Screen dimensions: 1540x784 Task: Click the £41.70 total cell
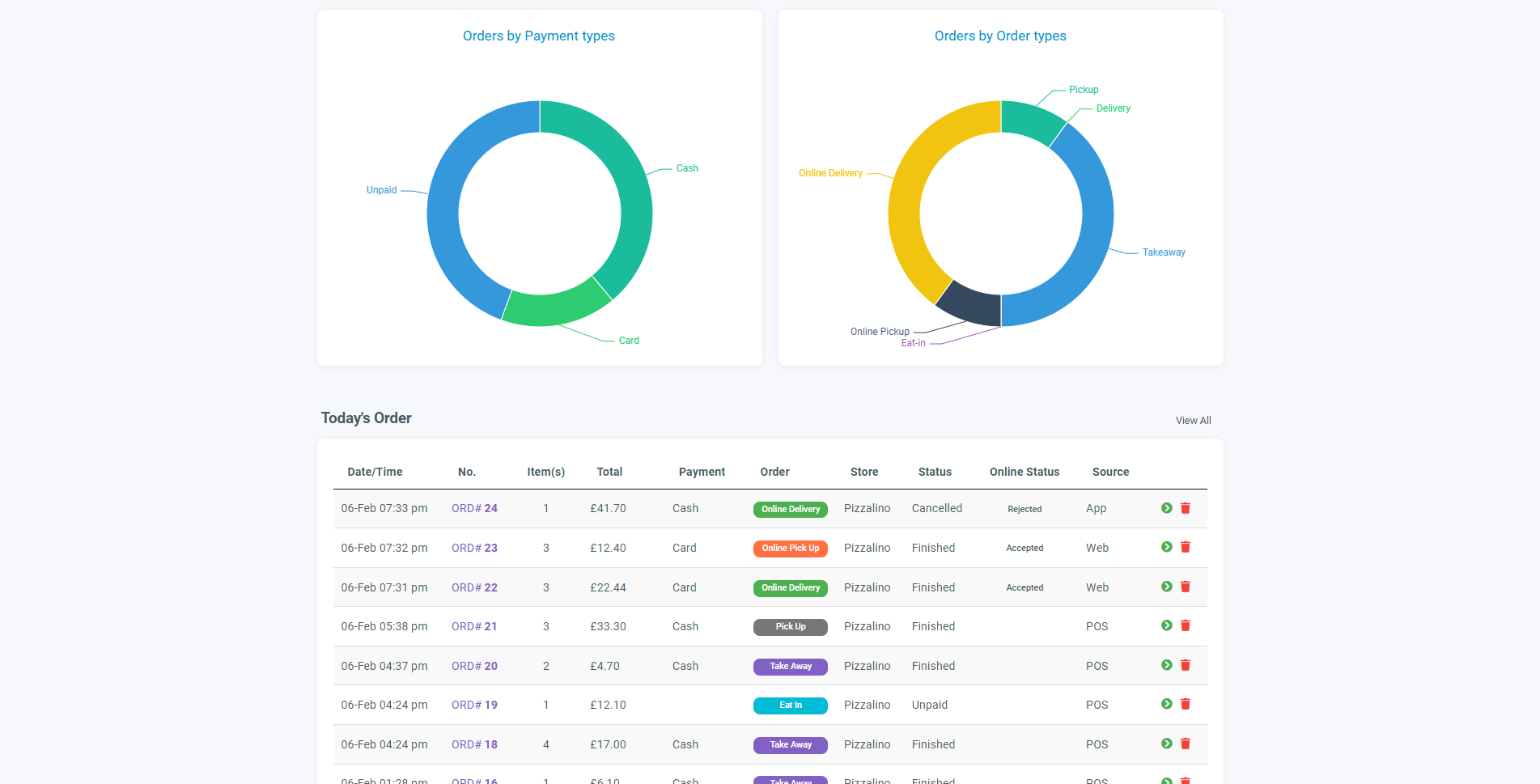[x=608, y=508]
